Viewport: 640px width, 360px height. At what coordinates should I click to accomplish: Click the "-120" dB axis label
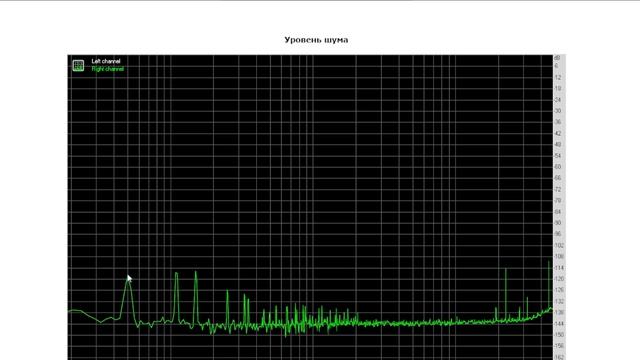click(559, 279)
